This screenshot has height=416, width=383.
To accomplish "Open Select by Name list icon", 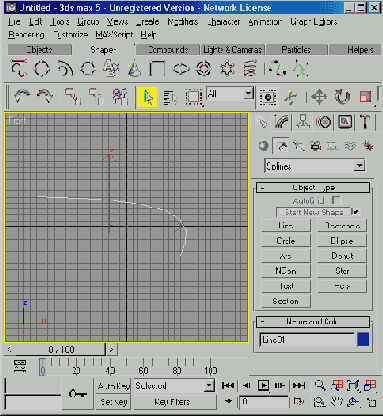I will (170, 97).
